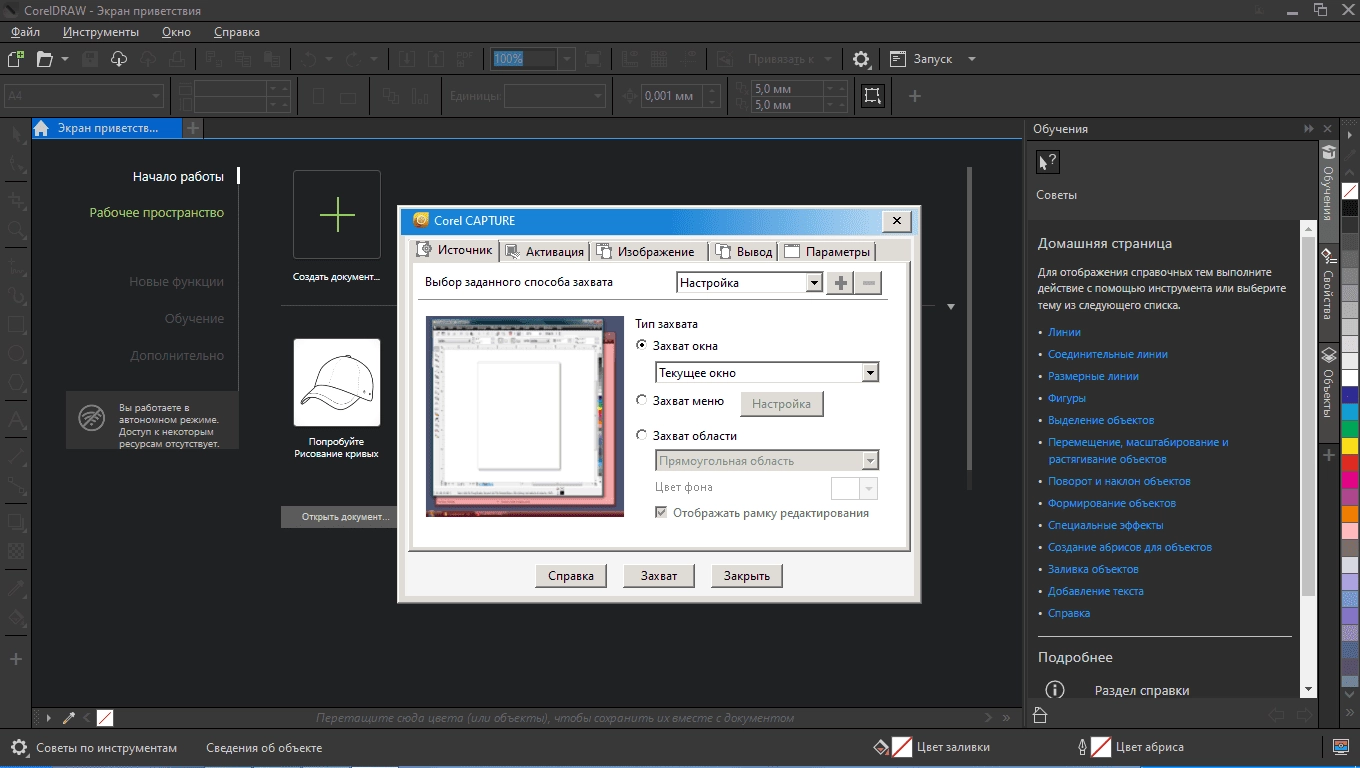Screen dimensions: 1360x768
Task: Select Рабочее пространство in welcome sidebar
Action: 156,212
